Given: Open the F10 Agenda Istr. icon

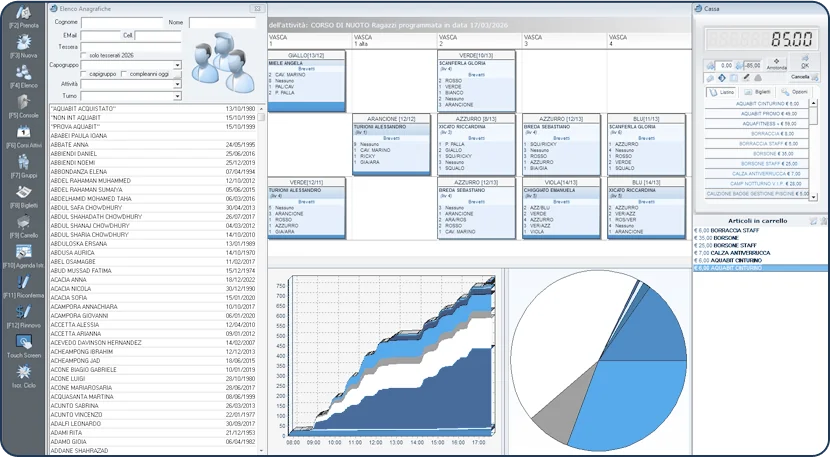Looking at the screenshot, I should [x=23, y=252].
